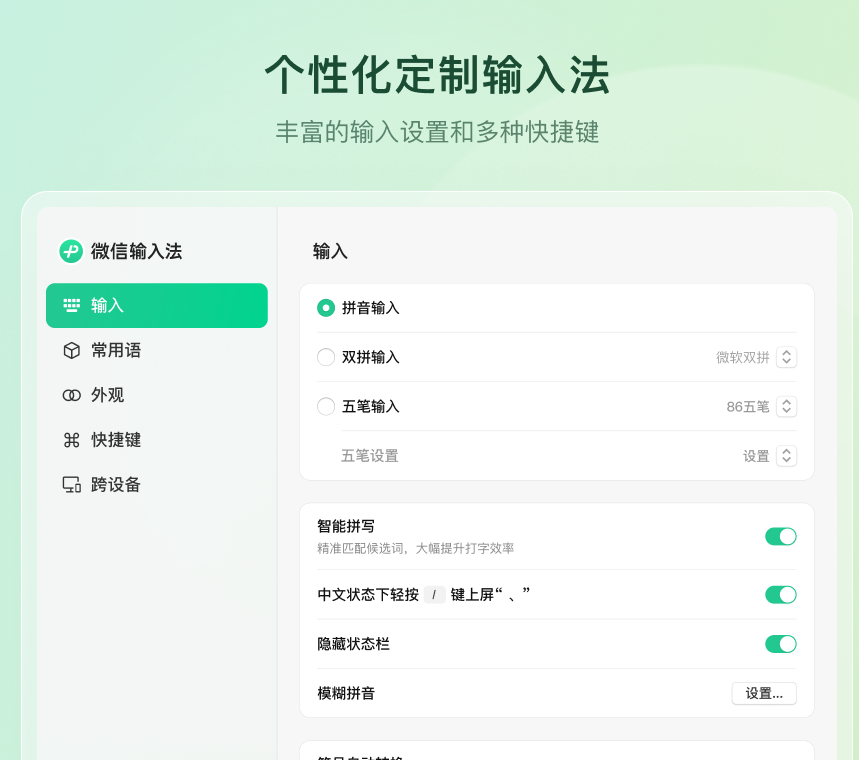Click the WeChat Input (微信输入法) logo icon

point(71,251)
